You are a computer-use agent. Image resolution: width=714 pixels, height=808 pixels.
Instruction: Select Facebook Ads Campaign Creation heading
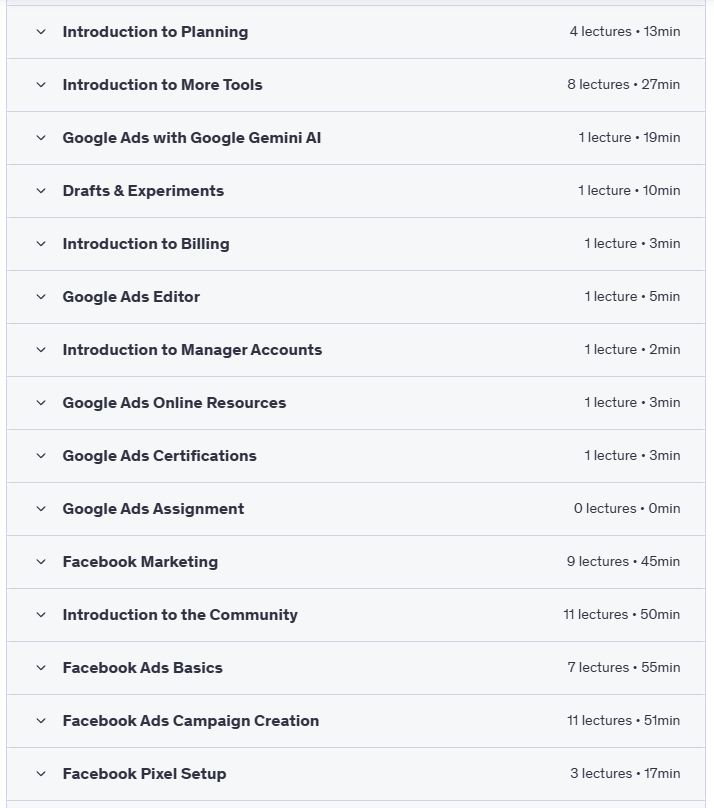coord(190,721)
